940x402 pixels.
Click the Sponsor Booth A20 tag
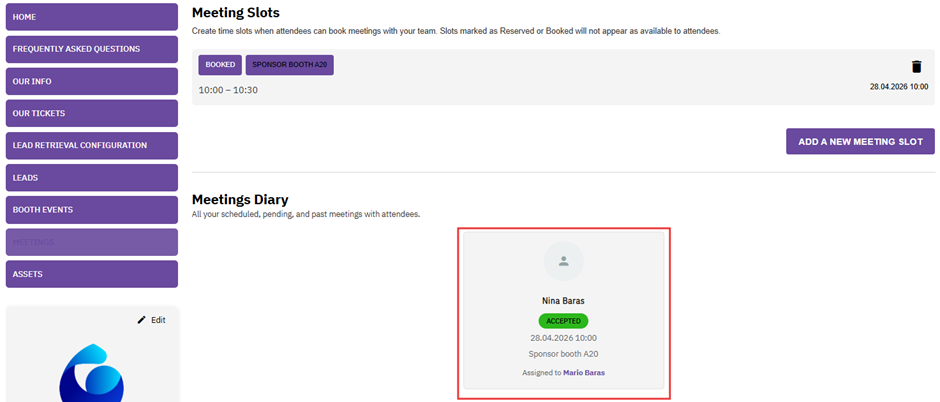[x=290, y=65]
